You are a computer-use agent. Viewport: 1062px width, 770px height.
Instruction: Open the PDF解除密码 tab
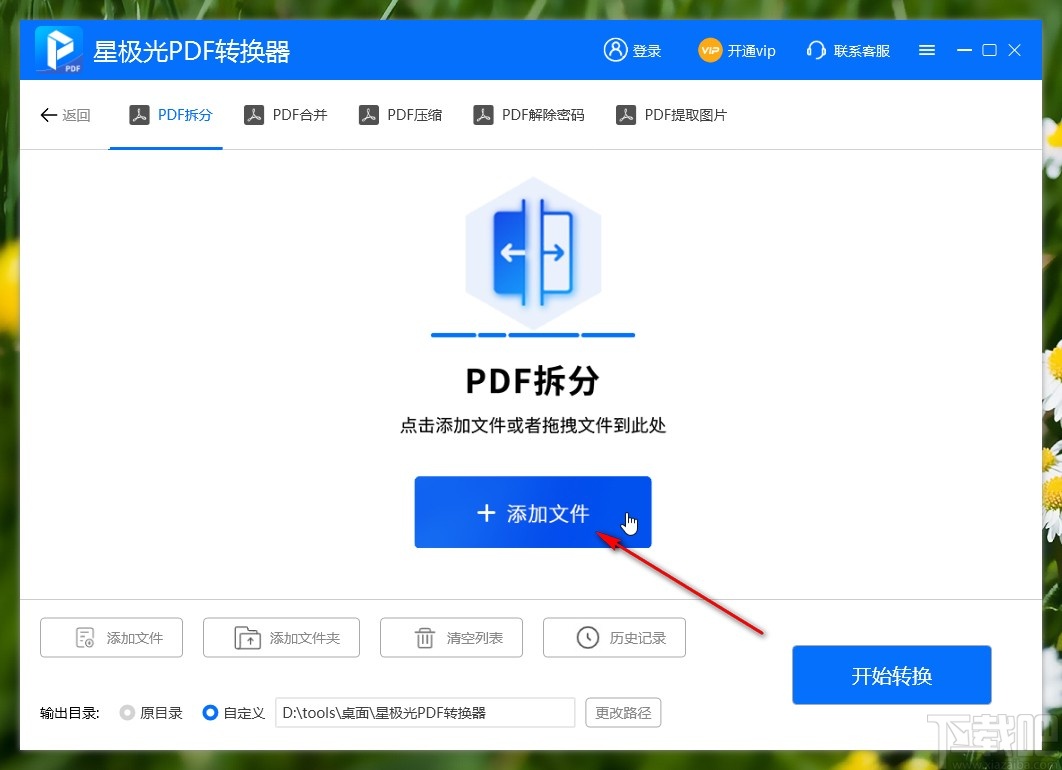pos(529,115)
